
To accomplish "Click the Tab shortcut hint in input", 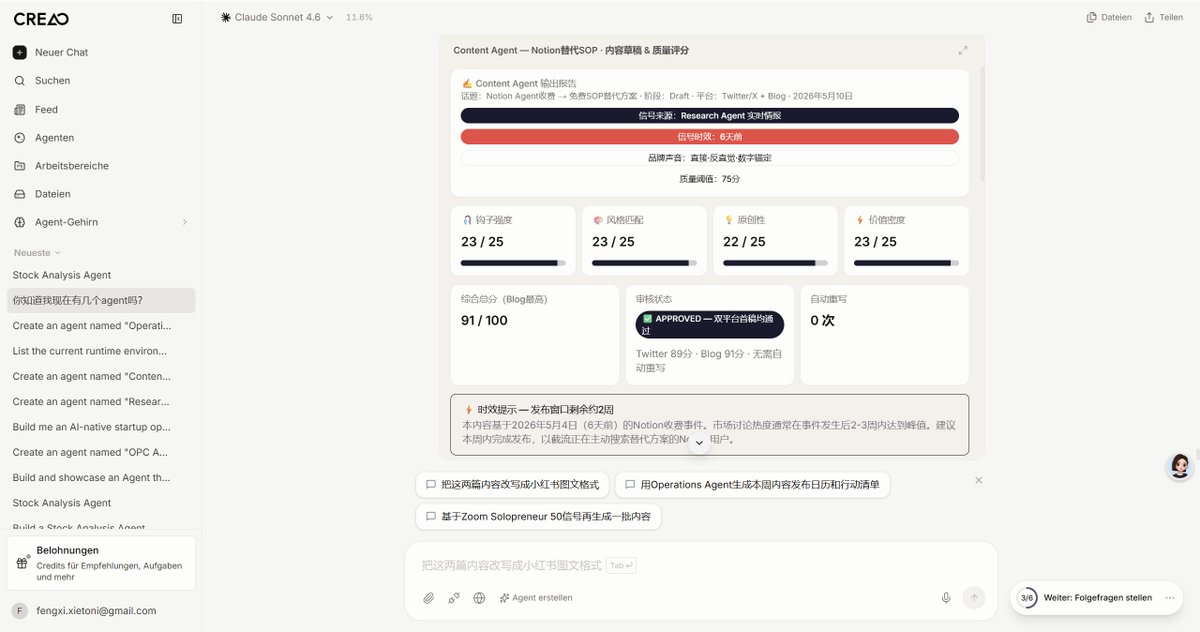I will click(621, 566).
